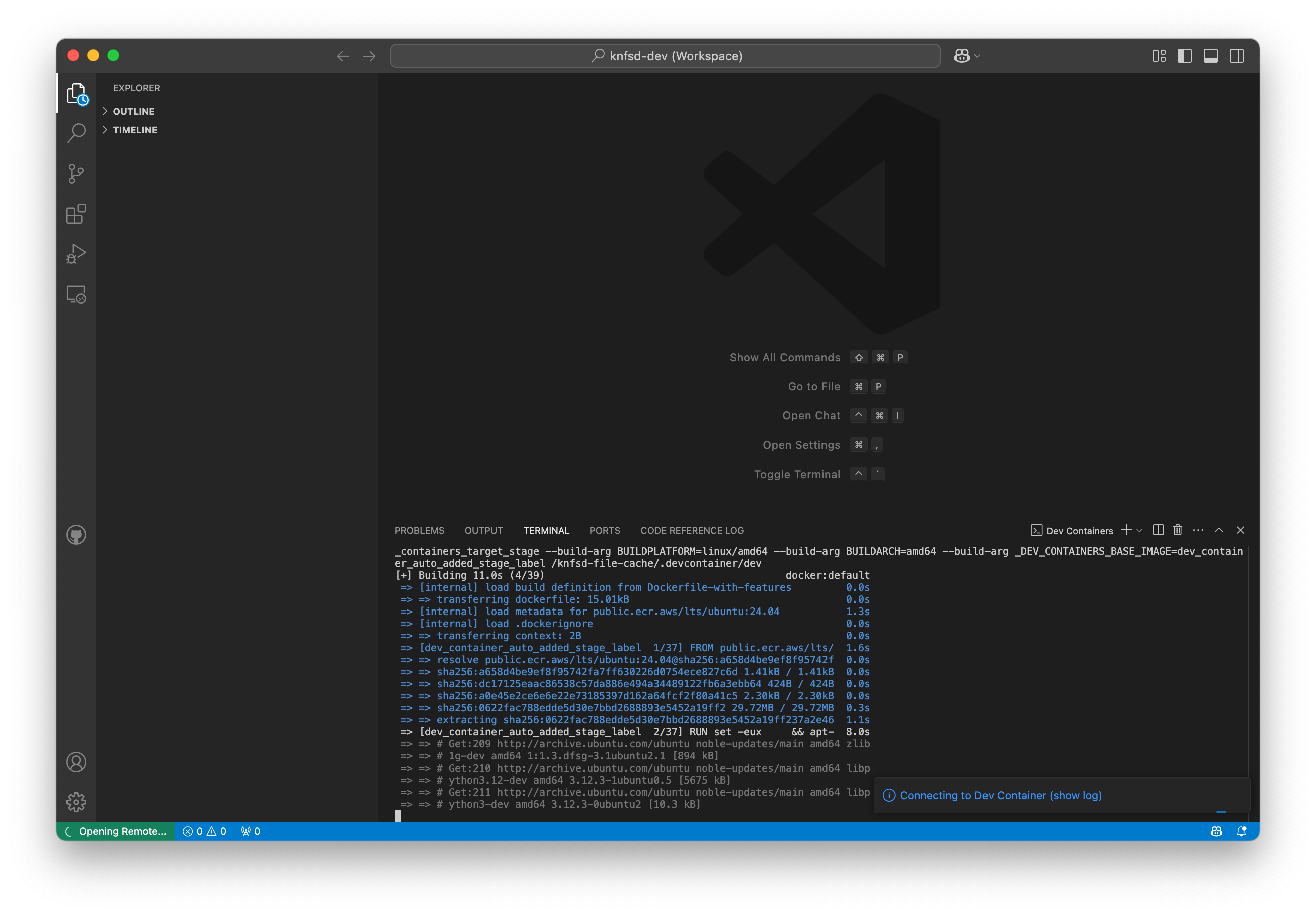The image size is (1316, 915).
Task: Click Connecting to Dev Container (show log) link
Action: point(1000,795)
